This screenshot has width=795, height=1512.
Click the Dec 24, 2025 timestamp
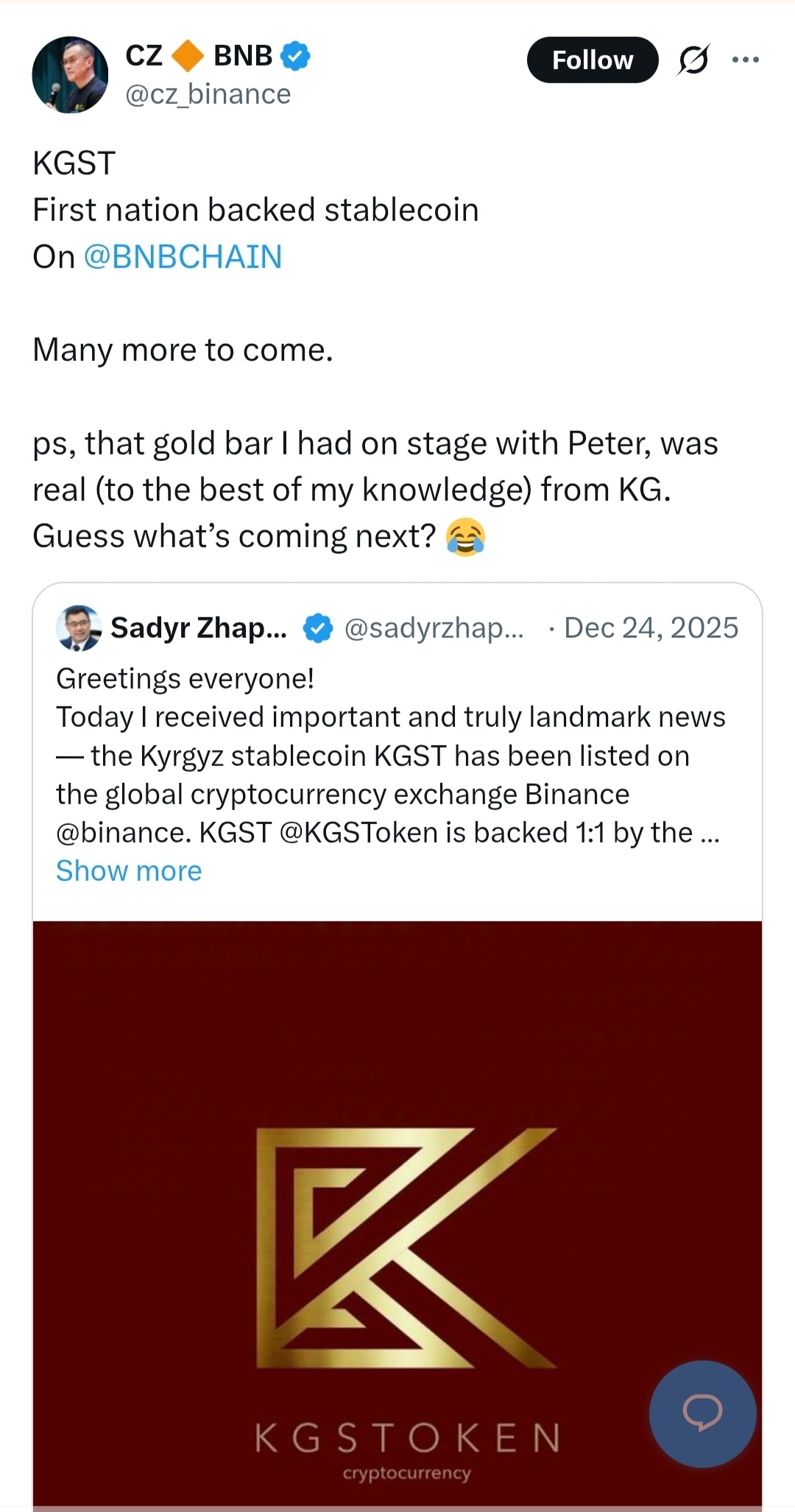[651, 628]
